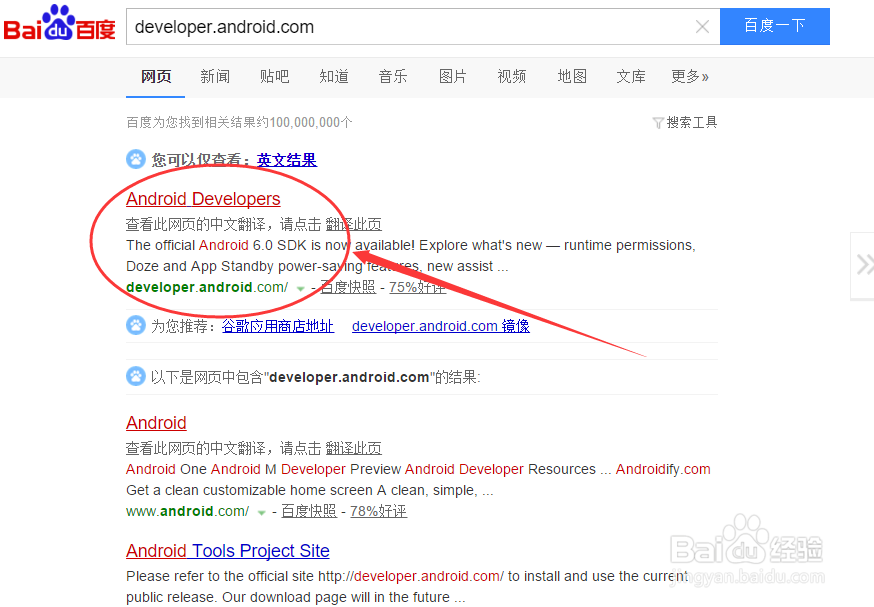Click the Baidu logo
Image resolution: width=874 pixels, height=607 pixels.
(59, 23)
